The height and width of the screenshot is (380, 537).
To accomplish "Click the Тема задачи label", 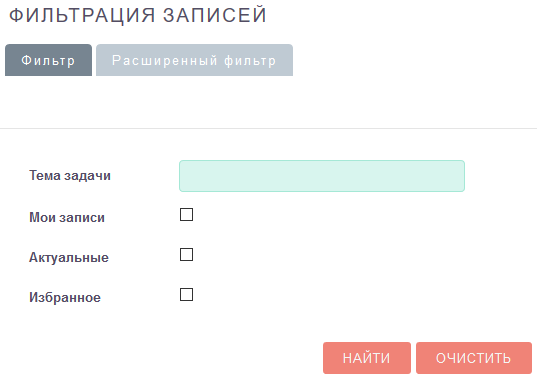I will coord(70,176).
